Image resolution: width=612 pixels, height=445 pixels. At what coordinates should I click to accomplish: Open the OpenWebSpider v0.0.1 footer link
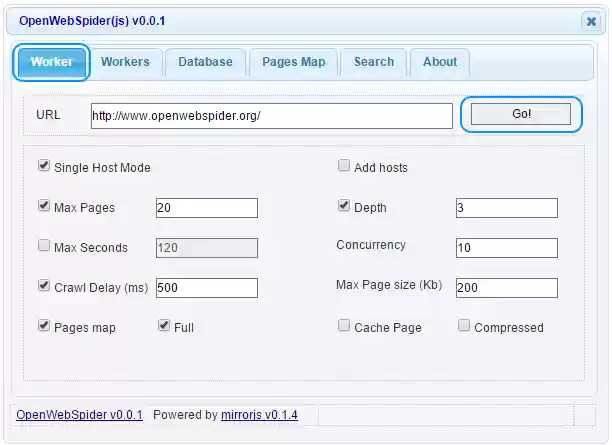pyautogui.click(x=80, y=415)
